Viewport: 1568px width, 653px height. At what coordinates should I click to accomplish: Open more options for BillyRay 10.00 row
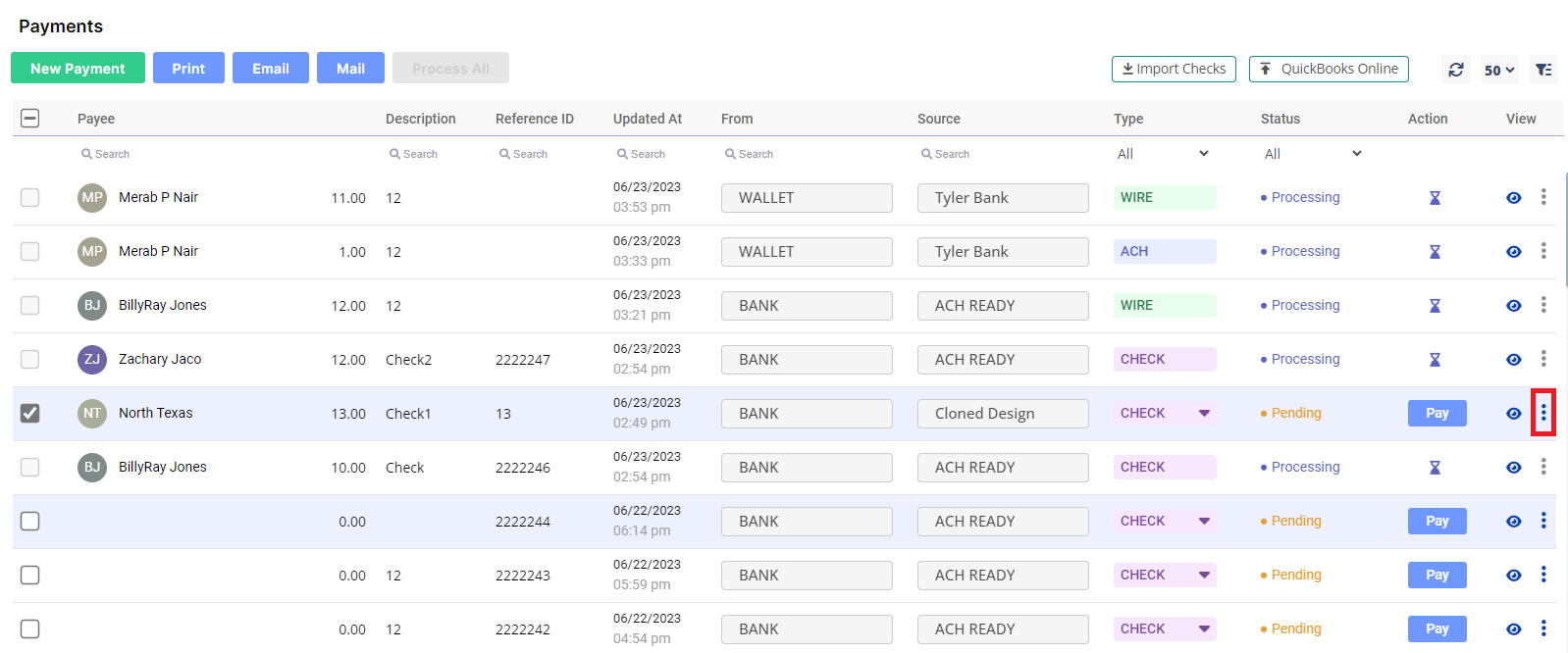pyautogui.click(x=1543, y=467)
